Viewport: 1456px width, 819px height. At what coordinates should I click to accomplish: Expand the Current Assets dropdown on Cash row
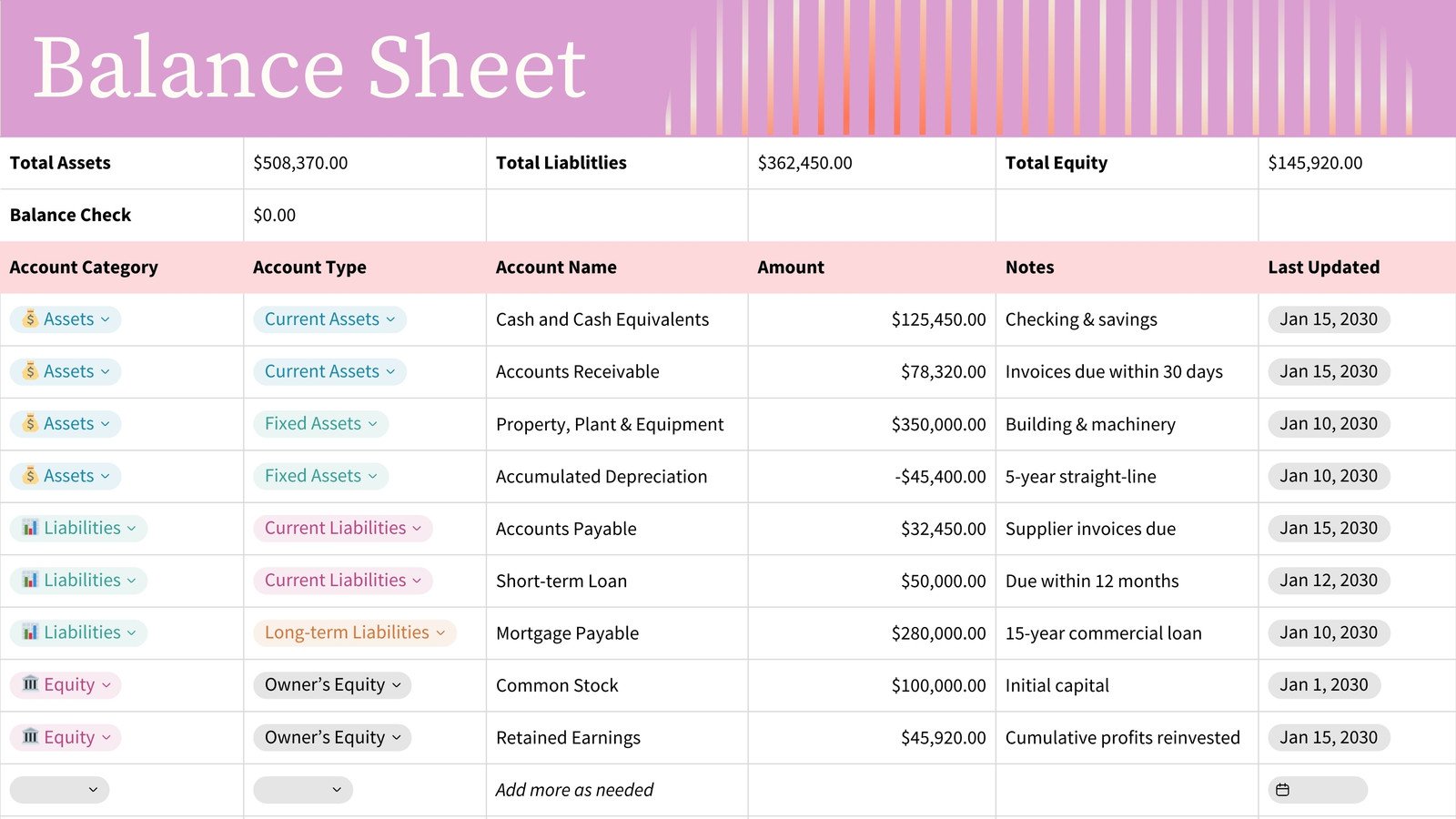point(391,319)
